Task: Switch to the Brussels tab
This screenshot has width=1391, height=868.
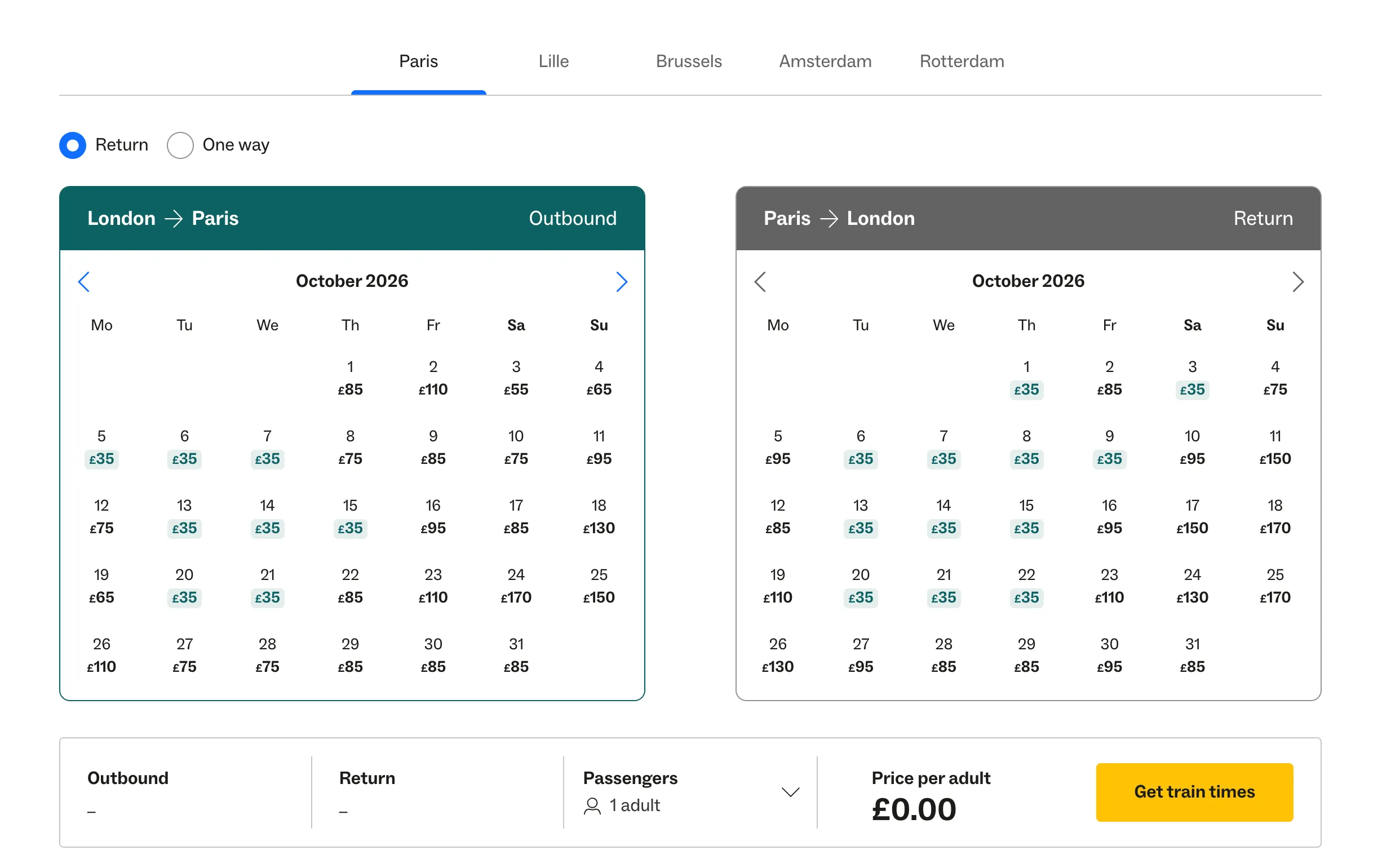Action: 689,61
